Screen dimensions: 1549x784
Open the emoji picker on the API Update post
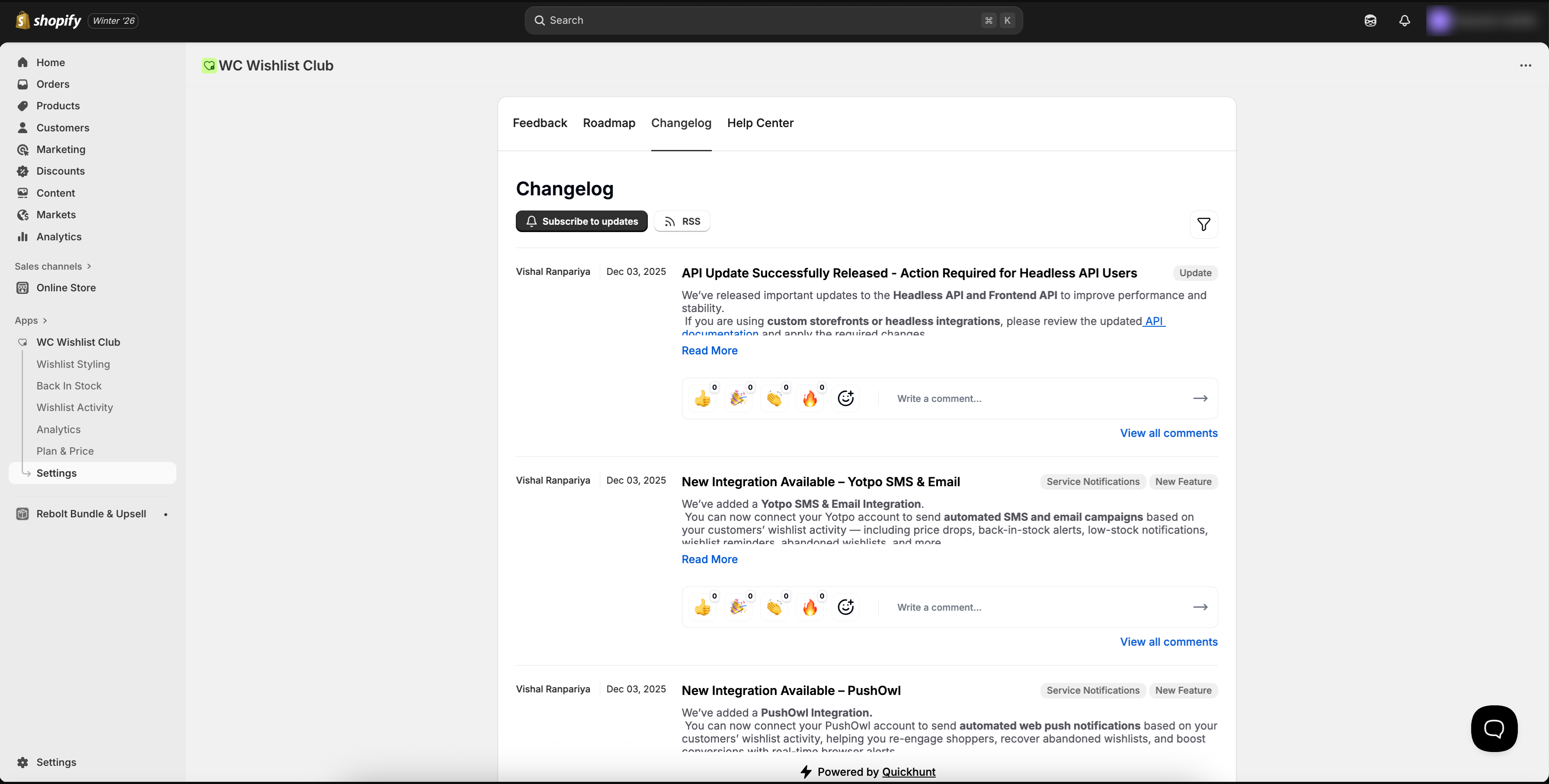coord(845,398)
